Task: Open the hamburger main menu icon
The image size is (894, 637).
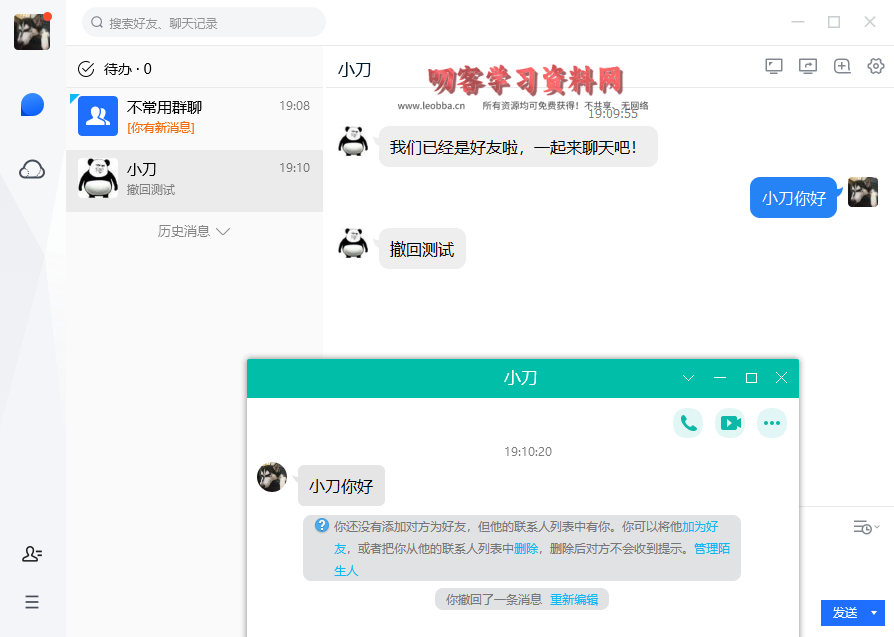Action: tap(32, 602)
